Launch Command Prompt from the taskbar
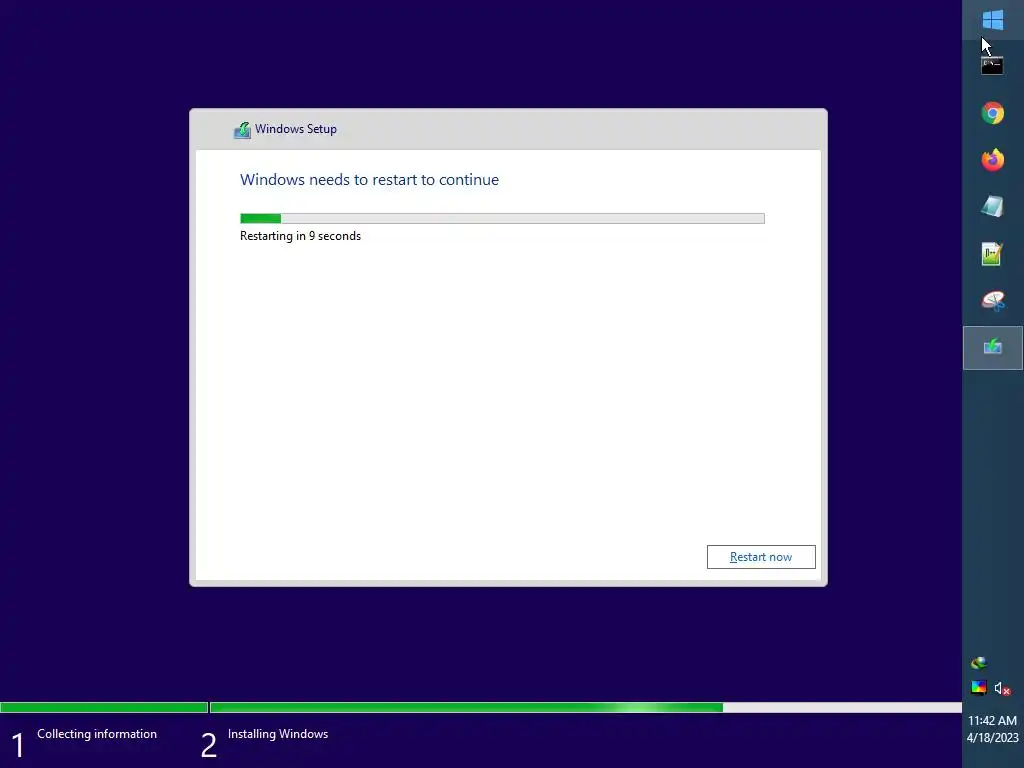 (x=992, y=66)
